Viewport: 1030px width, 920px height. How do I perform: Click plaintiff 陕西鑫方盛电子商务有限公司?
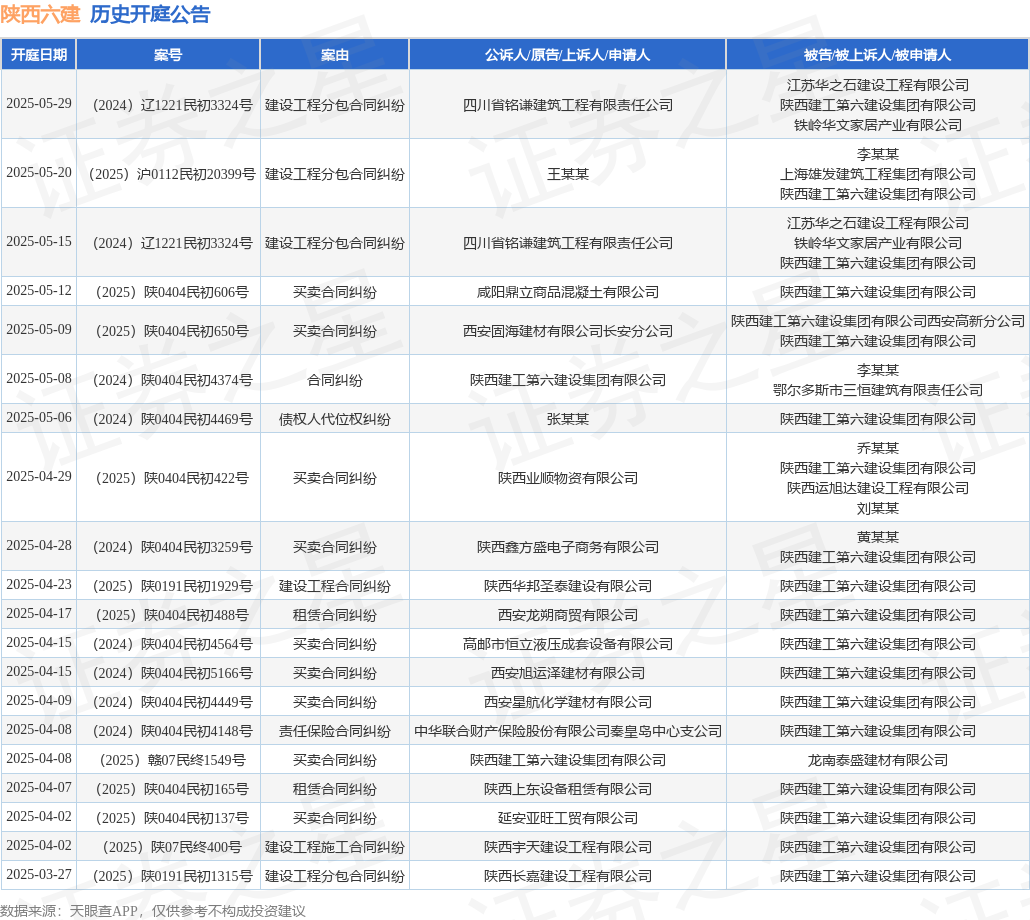(568, 547)
